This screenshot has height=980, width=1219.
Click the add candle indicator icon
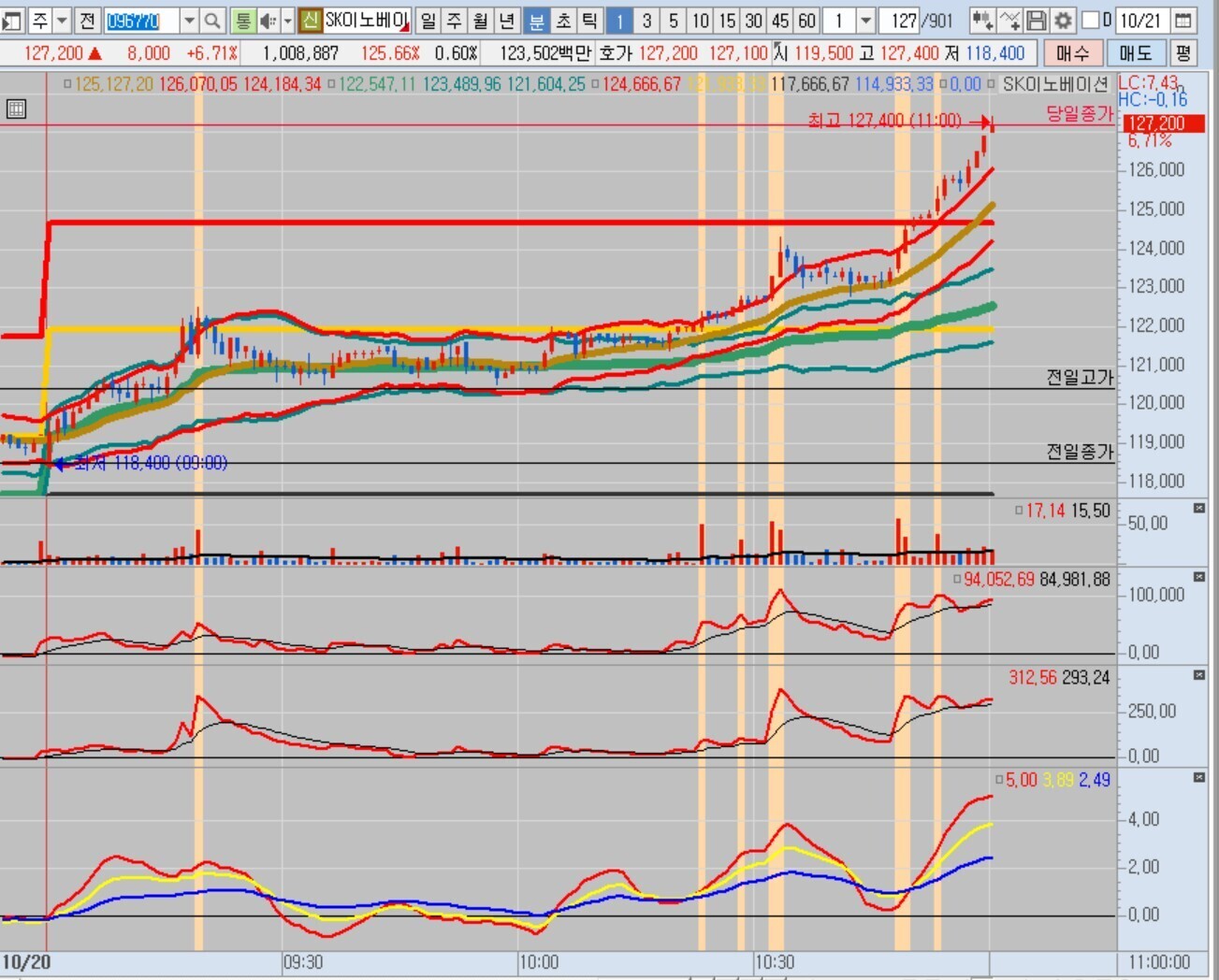pyautogui.click(x=981, y=21)
